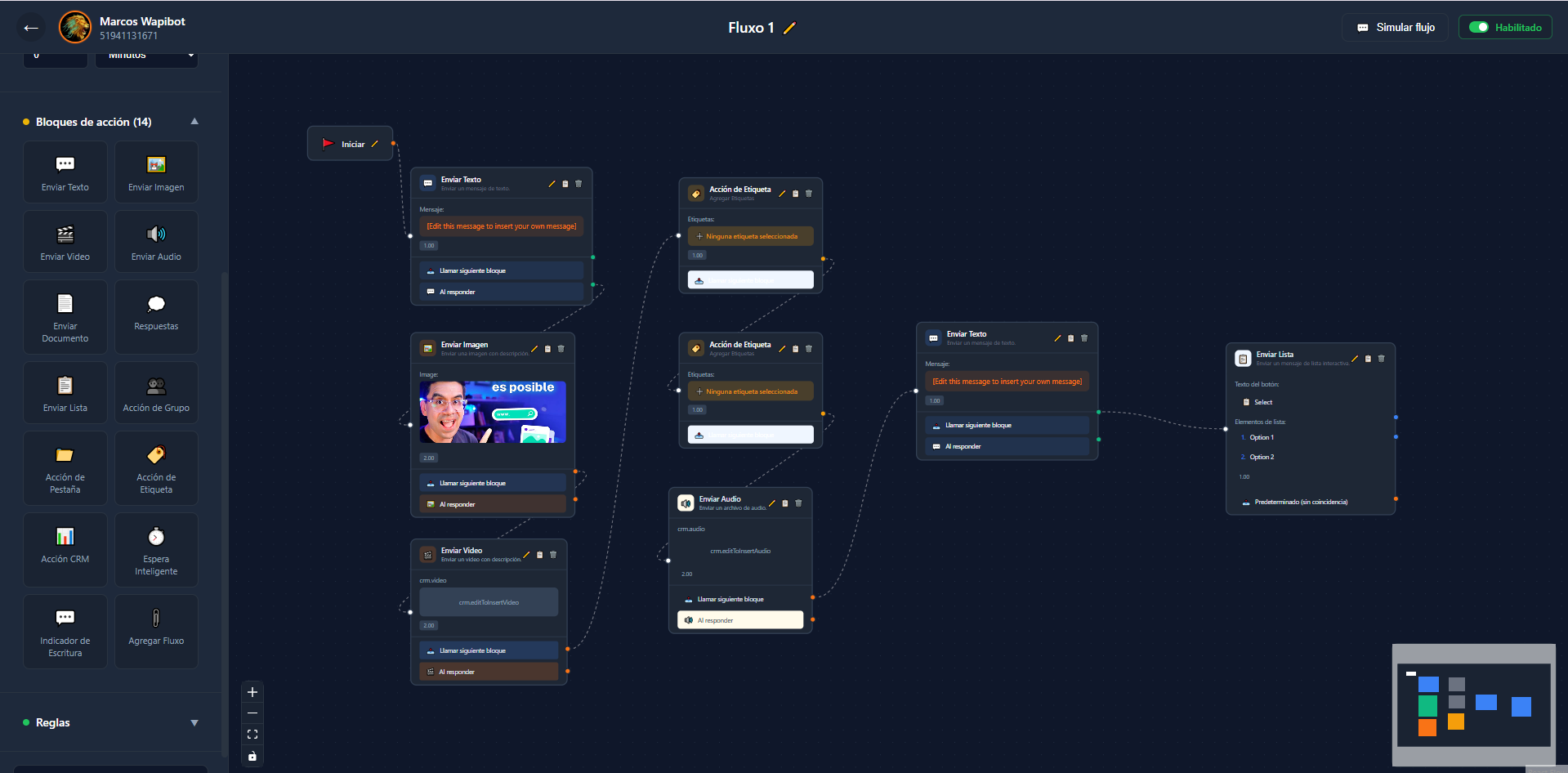Delete the Enviar Lista node via trash icon

coord(1382,359)
